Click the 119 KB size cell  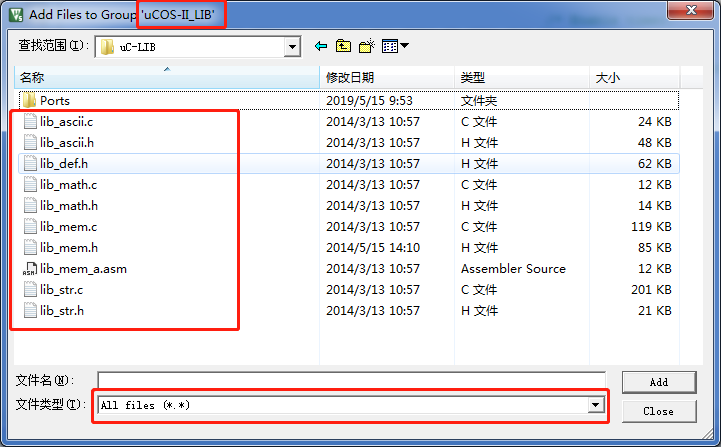pyautogui.click(x=651, y=227)
